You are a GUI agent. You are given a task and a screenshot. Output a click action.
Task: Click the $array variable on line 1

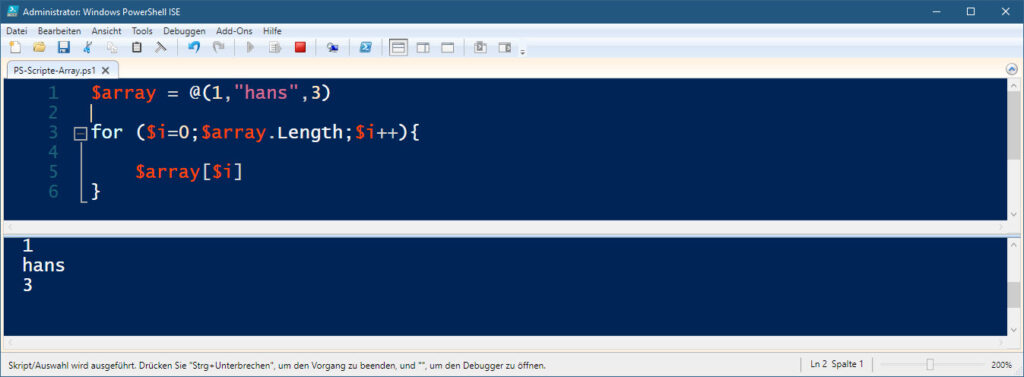click(x=124, y=93)
